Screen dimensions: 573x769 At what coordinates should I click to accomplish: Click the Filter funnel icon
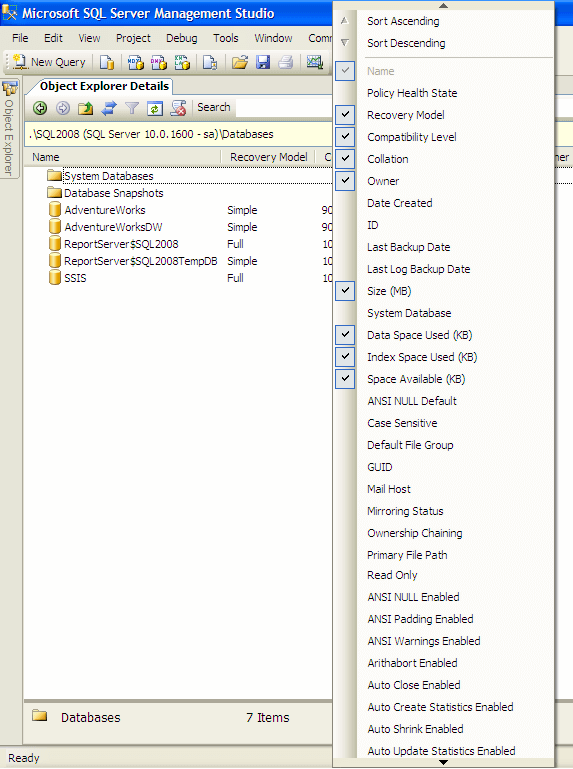point(131,108)
